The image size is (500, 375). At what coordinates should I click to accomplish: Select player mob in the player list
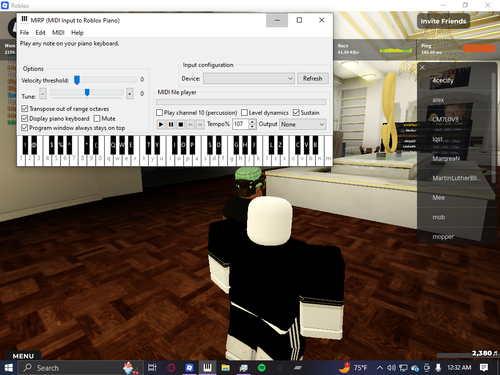click(x=439, y=217)
